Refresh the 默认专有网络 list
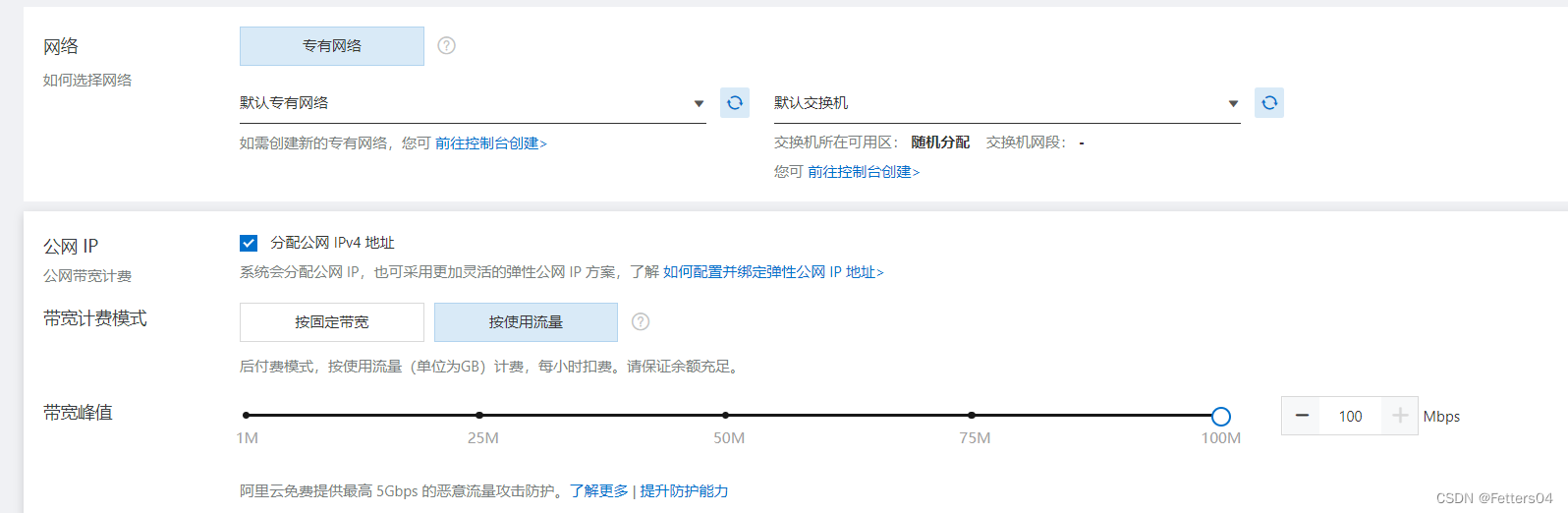 (x=735, y=102)
